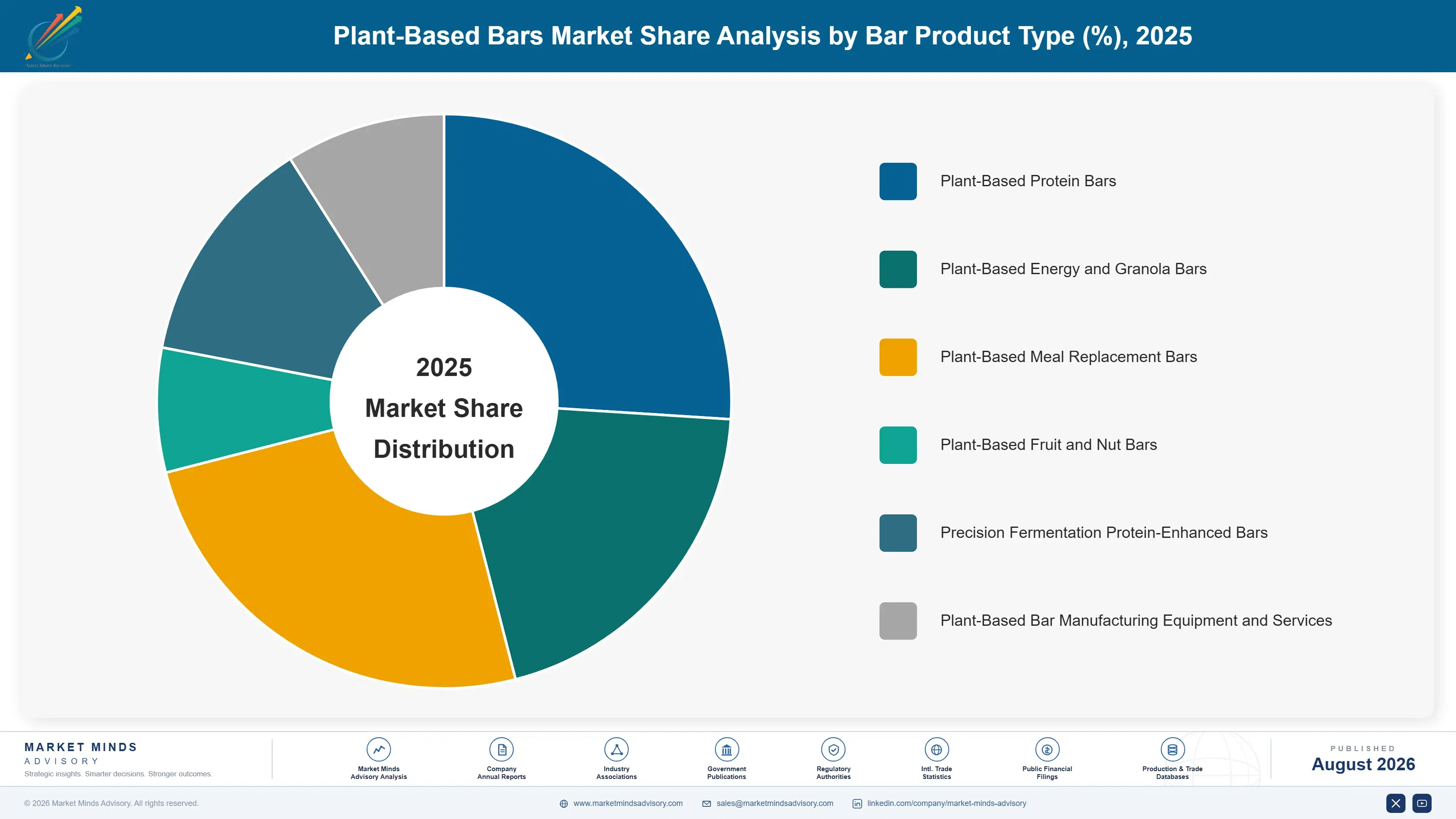Click 'Precision Fermentation Protein-Enhanced Bars' label
This screenshot has width=1456, height=819.
[1104, 533]
